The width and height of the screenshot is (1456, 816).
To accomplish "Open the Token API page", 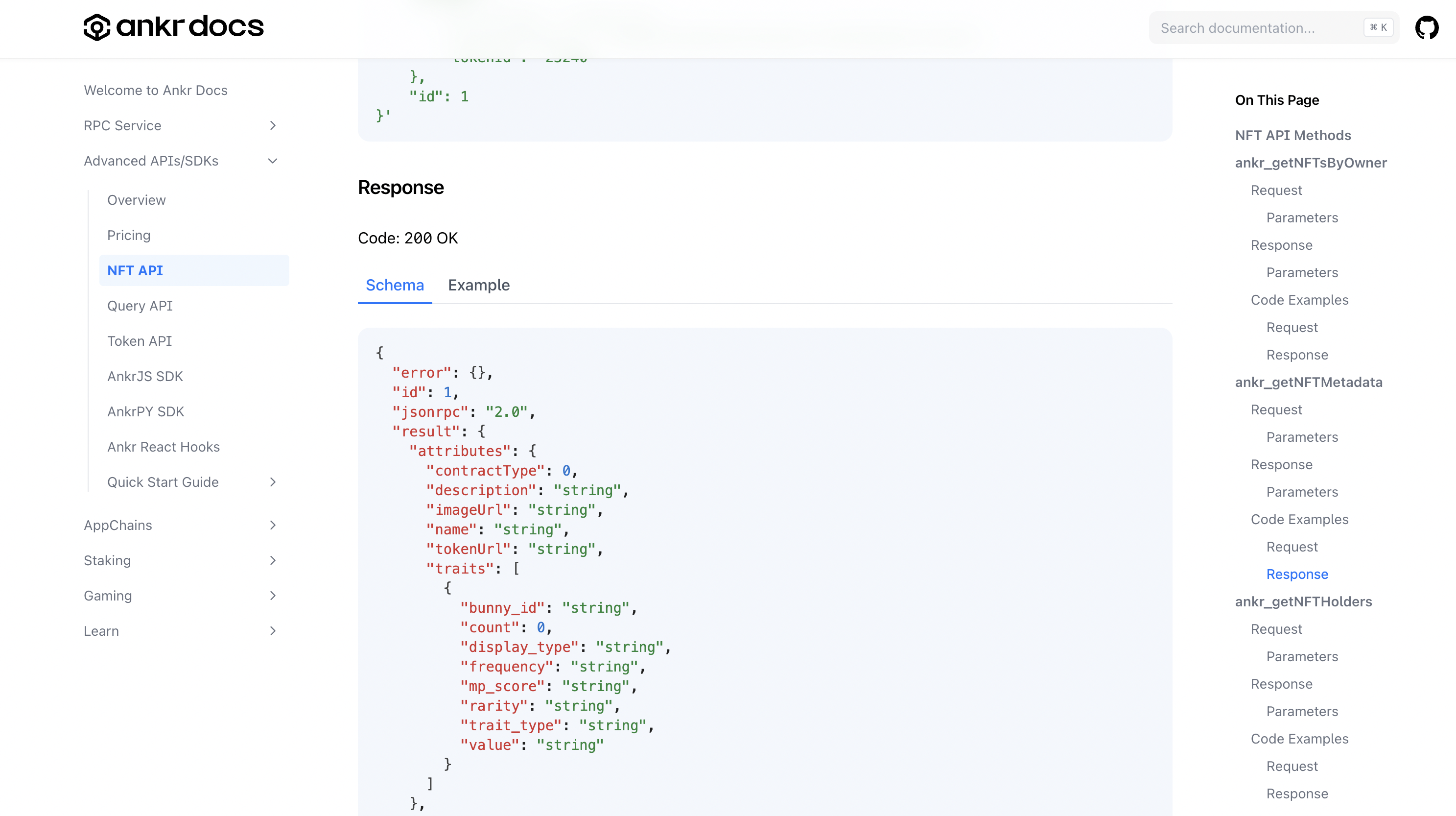I will tap(139, 340).
